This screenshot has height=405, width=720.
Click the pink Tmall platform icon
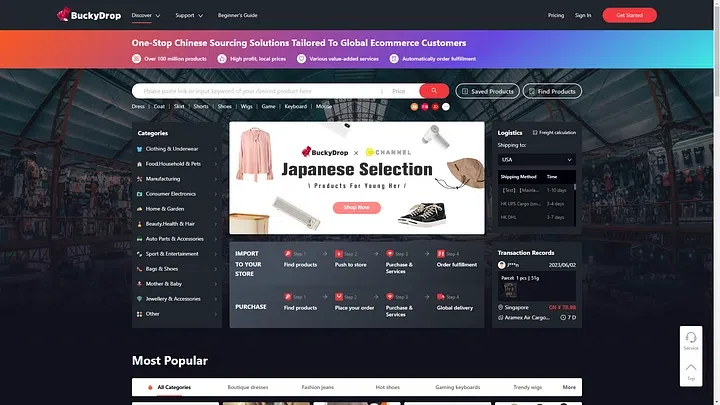click(x=425, y=107)
